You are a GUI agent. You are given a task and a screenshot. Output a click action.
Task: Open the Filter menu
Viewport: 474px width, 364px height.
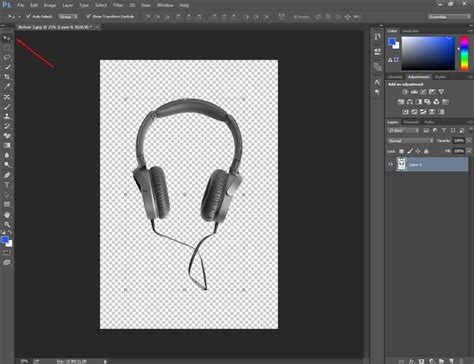(118, 5)
